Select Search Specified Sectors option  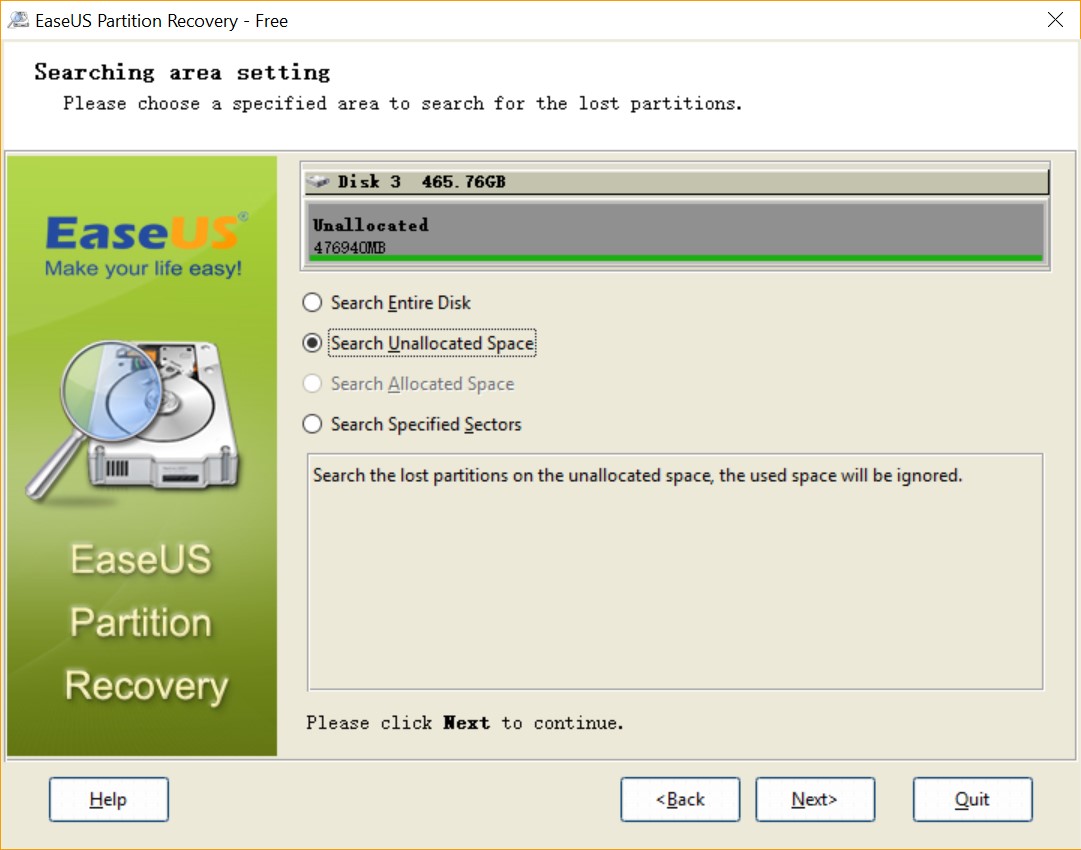(313, 424)
